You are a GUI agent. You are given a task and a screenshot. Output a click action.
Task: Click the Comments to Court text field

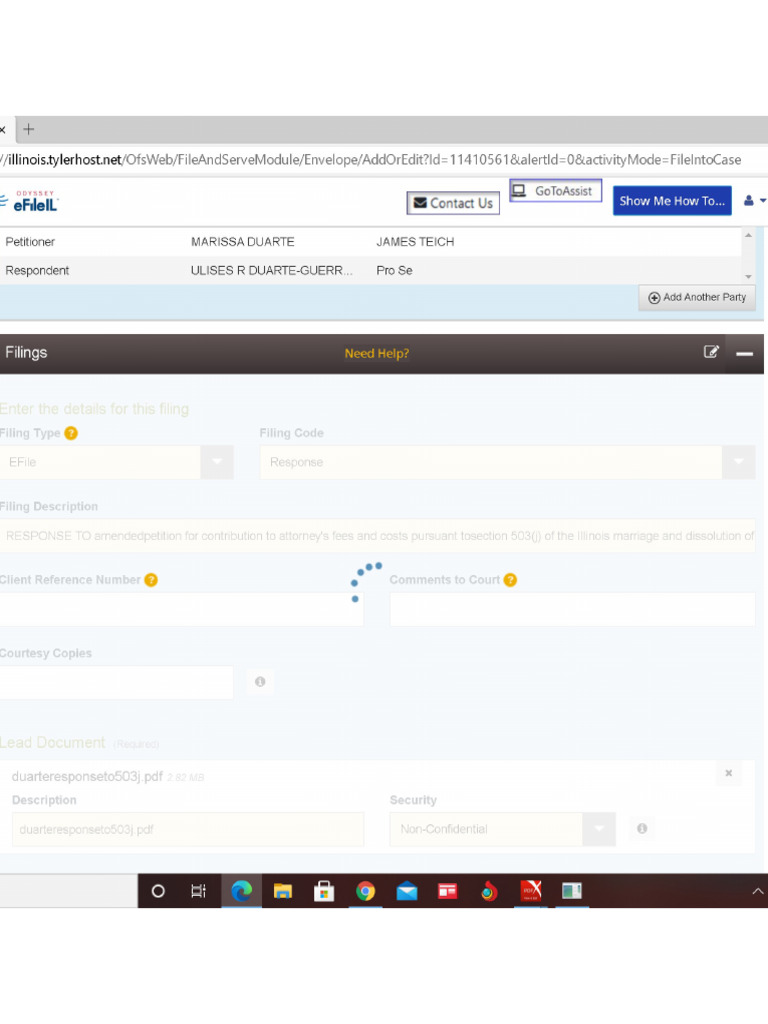tap(572, 609)
